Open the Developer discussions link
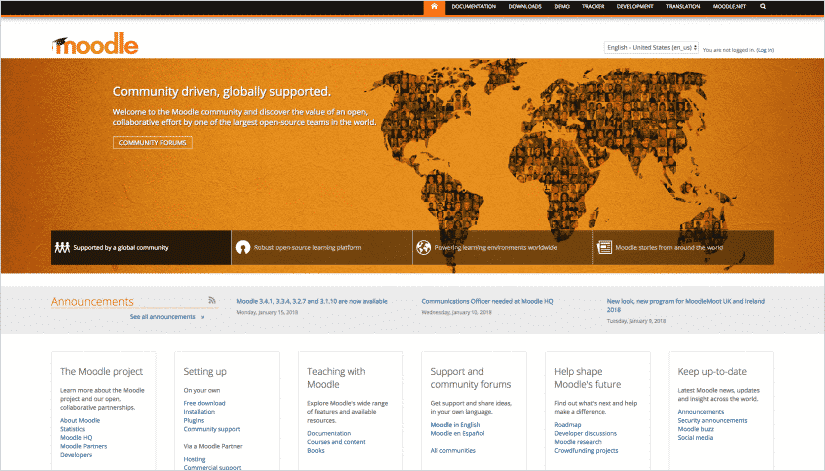 coord(586,433)
